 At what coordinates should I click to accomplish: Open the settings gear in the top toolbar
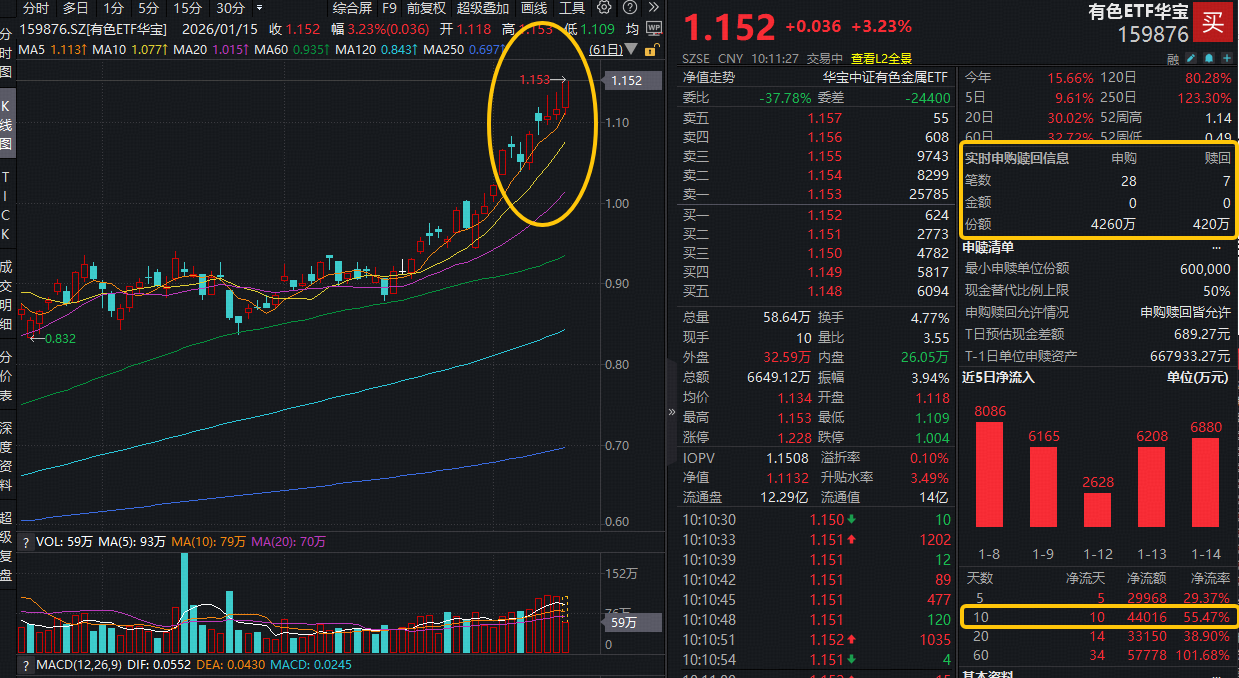pos(603,8)
